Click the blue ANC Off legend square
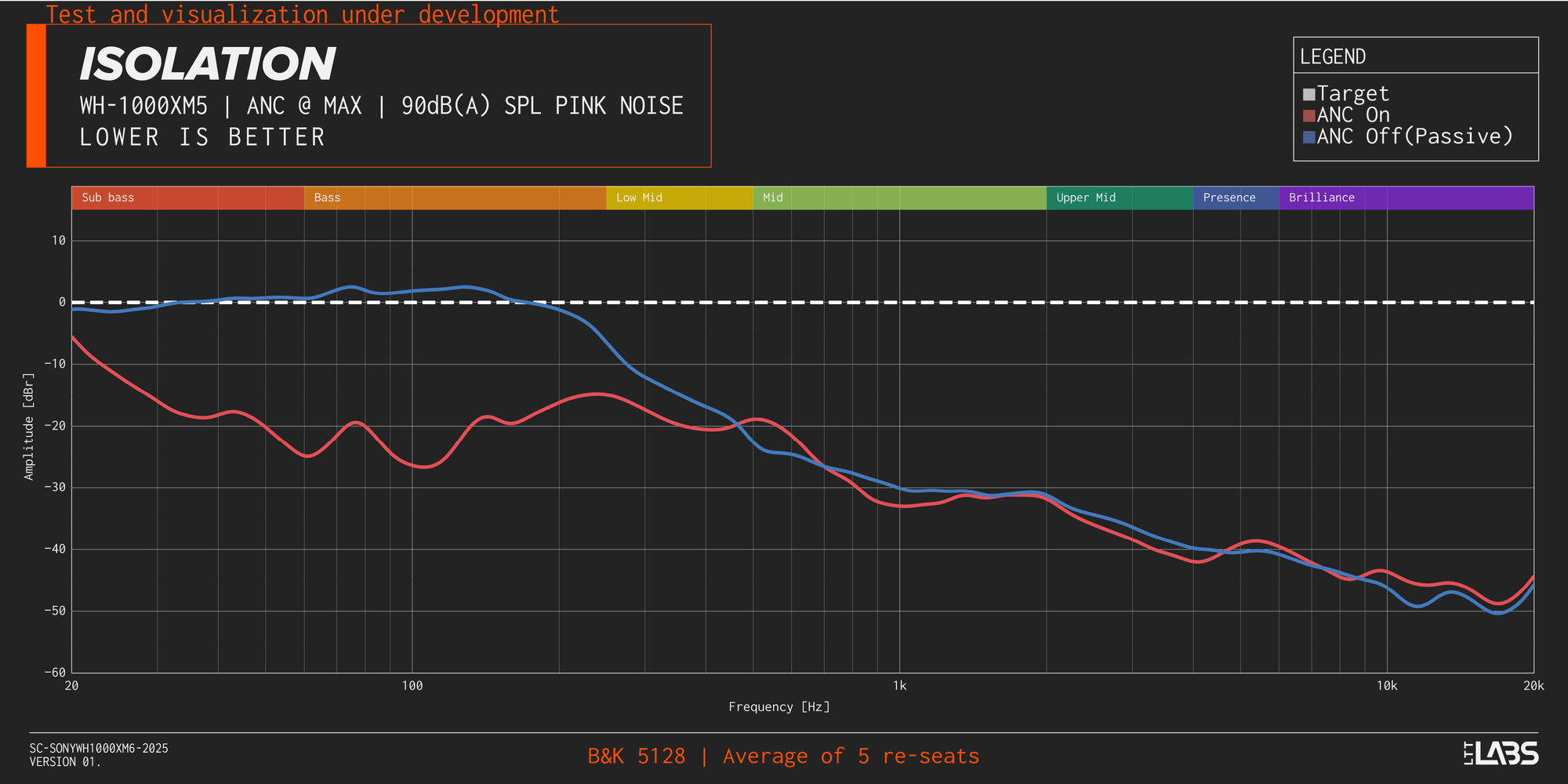1568x784 pixels. 1308,137
